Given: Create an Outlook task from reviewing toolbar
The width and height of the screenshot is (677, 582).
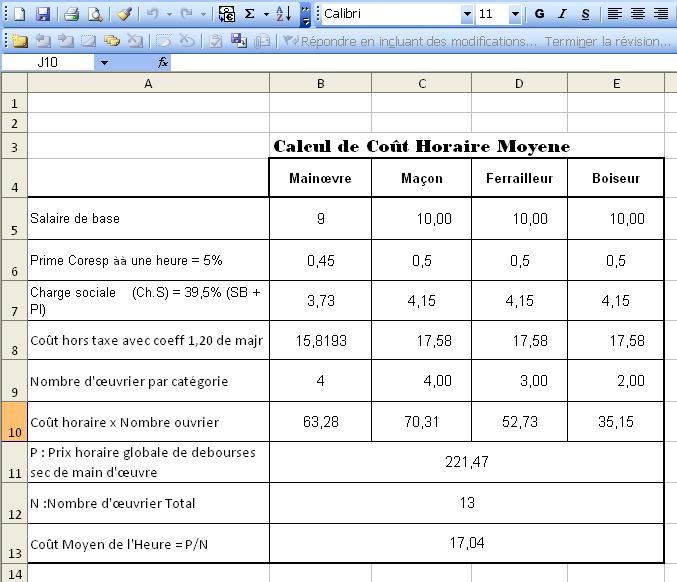Looking at the screenshot, I should [x=215, y=41].
